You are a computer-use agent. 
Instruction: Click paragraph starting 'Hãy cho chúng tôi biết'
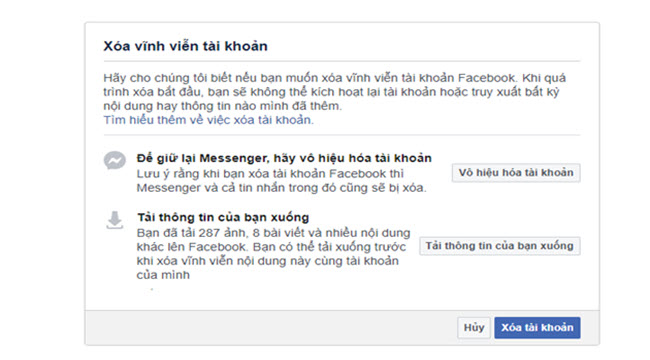334,92
